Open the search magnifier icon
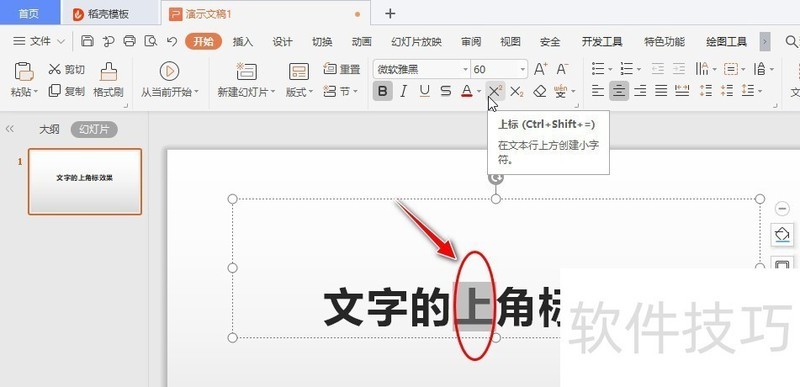Screen dimensions: 800x387 coord(791,41)
